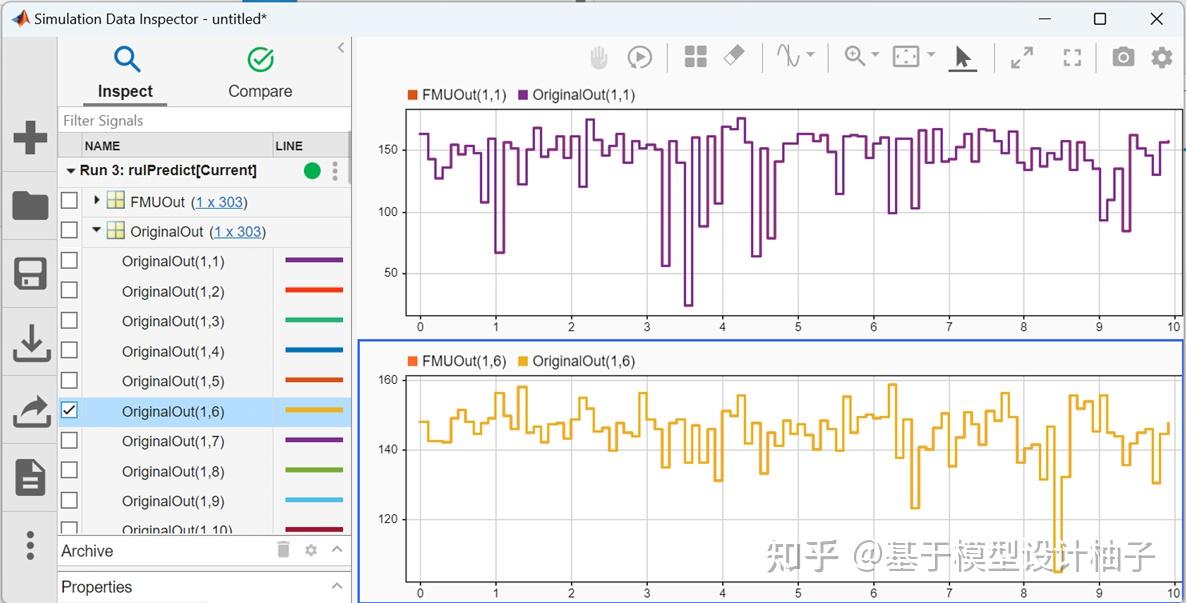Image resolution: width=1186 pixels, height=603 pixels.
Task: Collapse the OriginalOut signal group
Action: [x=97, y=230]
